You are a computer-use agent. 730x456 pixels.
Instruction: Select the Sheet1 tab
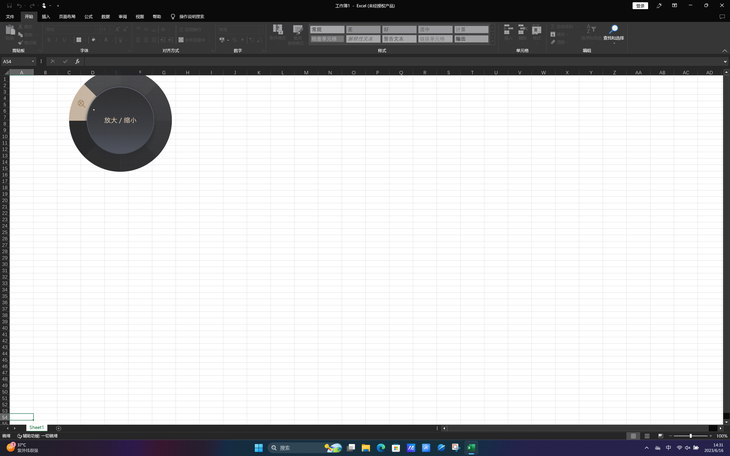coord(36,428)
